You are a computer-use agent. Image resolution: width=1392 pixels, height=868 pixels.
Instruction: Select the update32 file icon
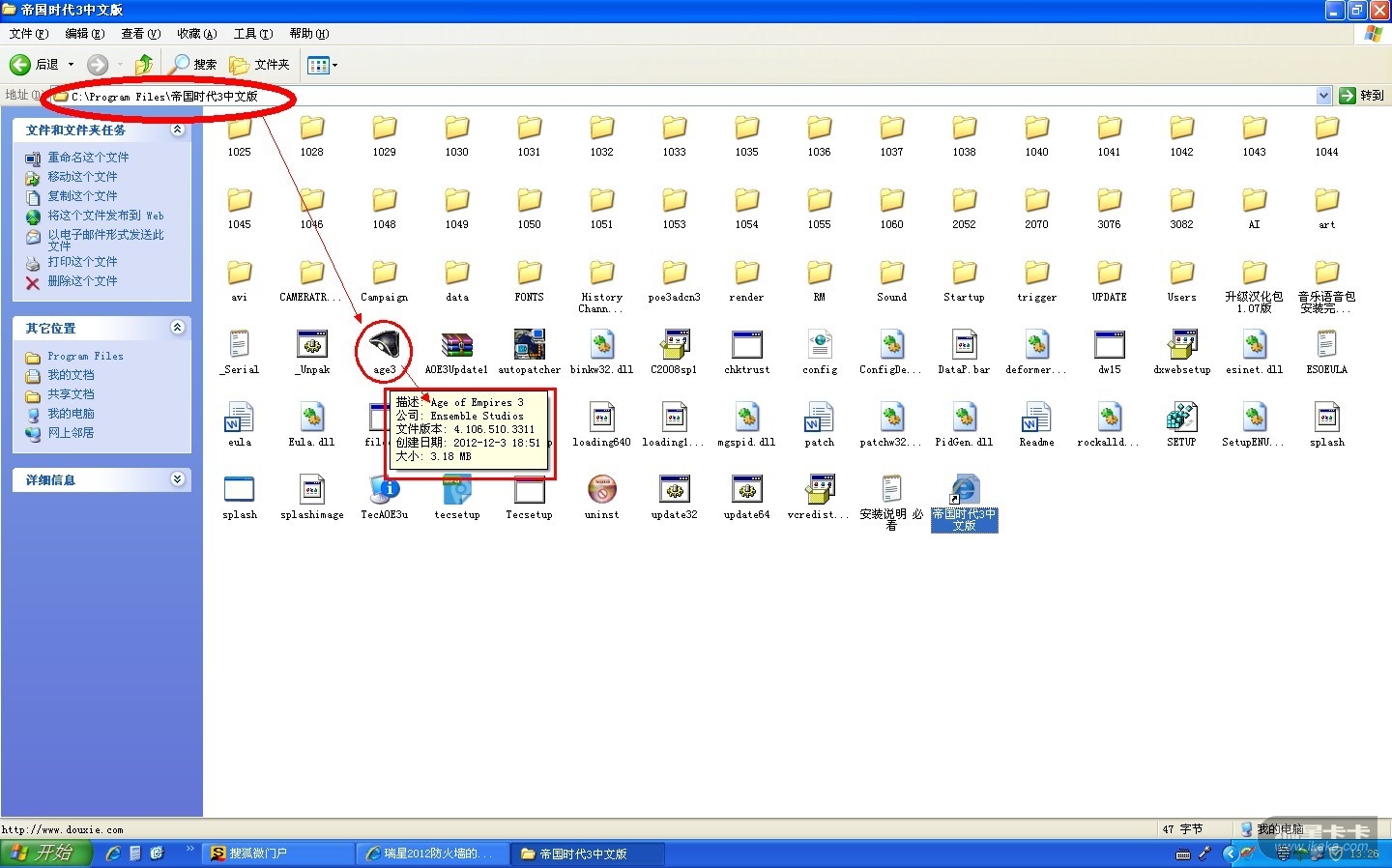tap(674, 490)
